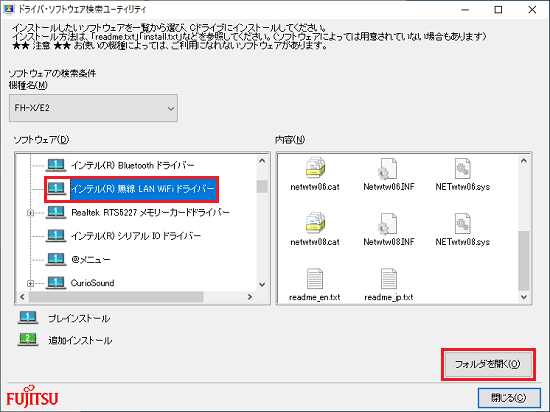This screenshot has width=550, height=412.
Task: Select the NETwtw08.sys file icon
Action: [x=462, y=224]
